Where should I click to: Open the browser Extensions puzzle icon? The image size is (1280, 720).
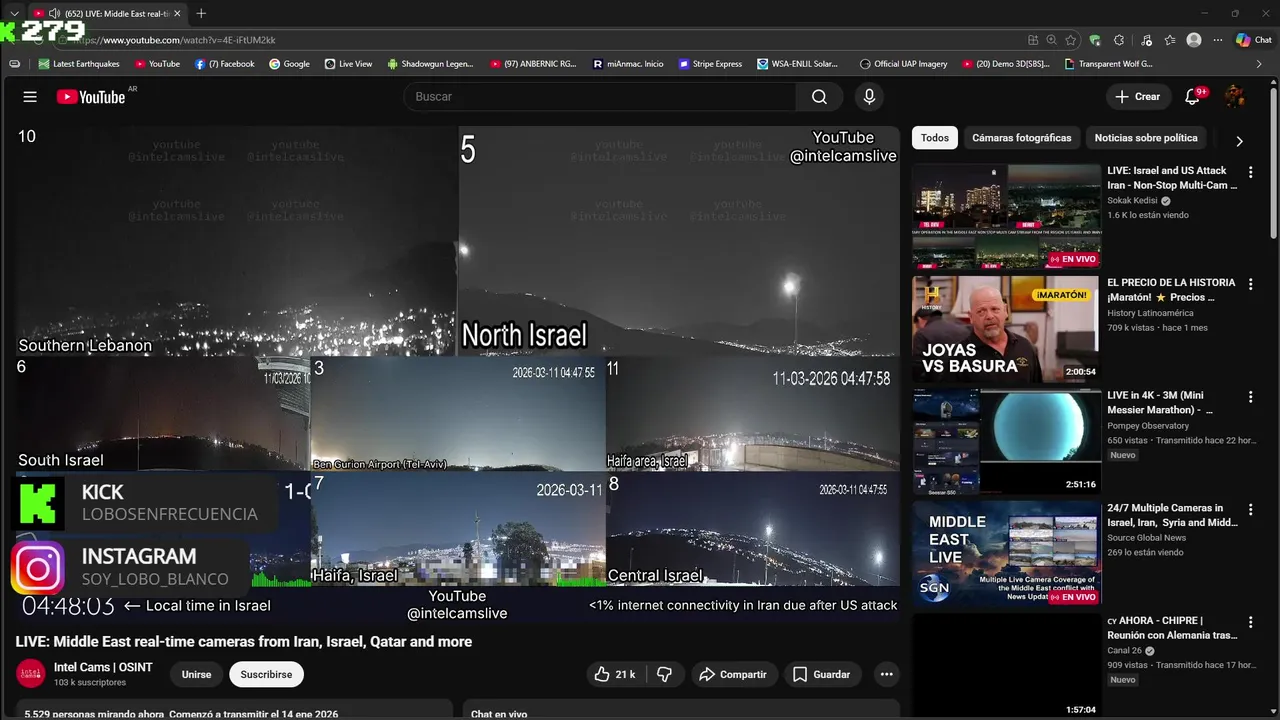coord(1119,40)
